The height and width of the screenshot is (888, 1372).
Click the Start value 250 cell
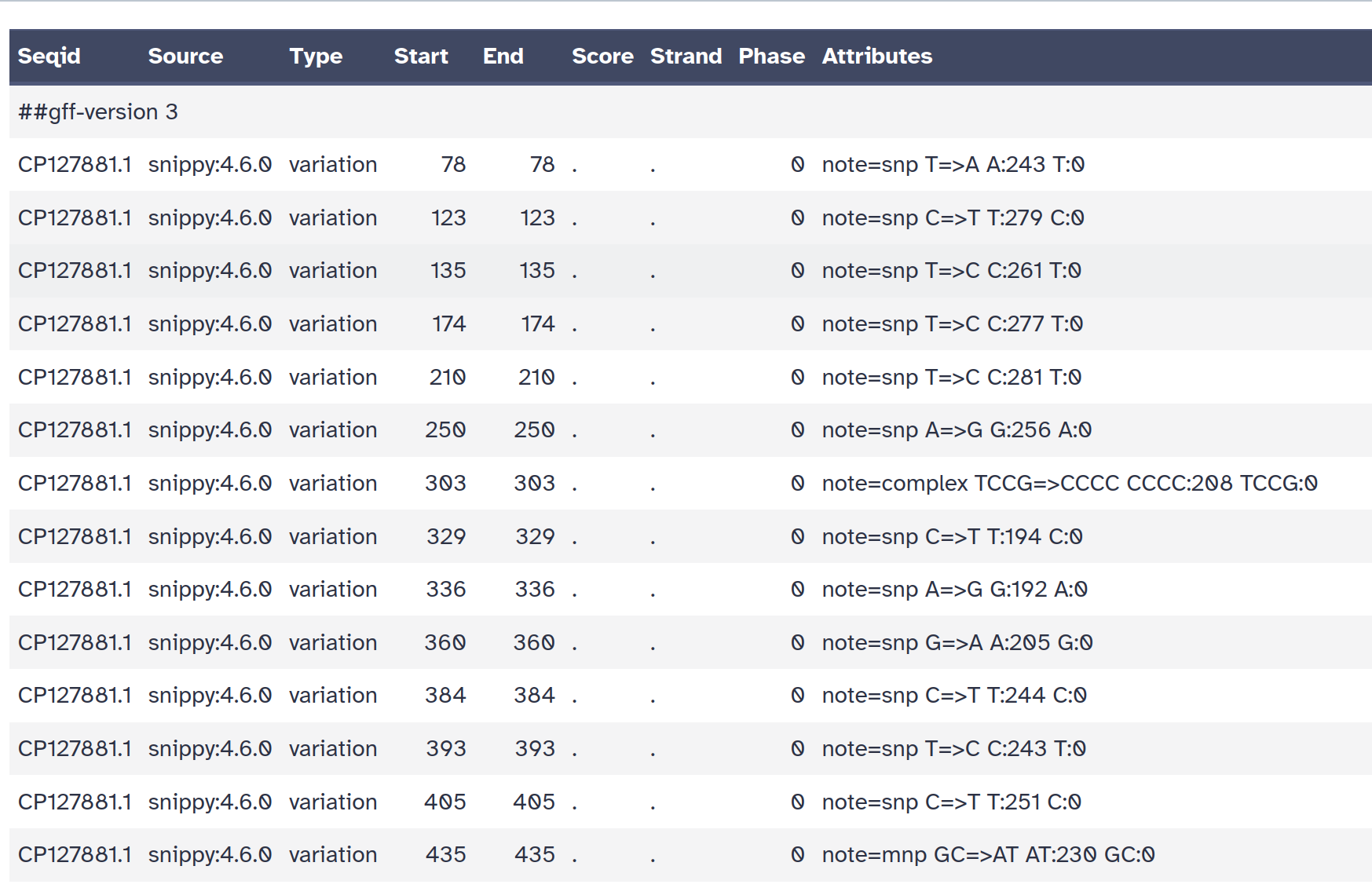(445, 430)
